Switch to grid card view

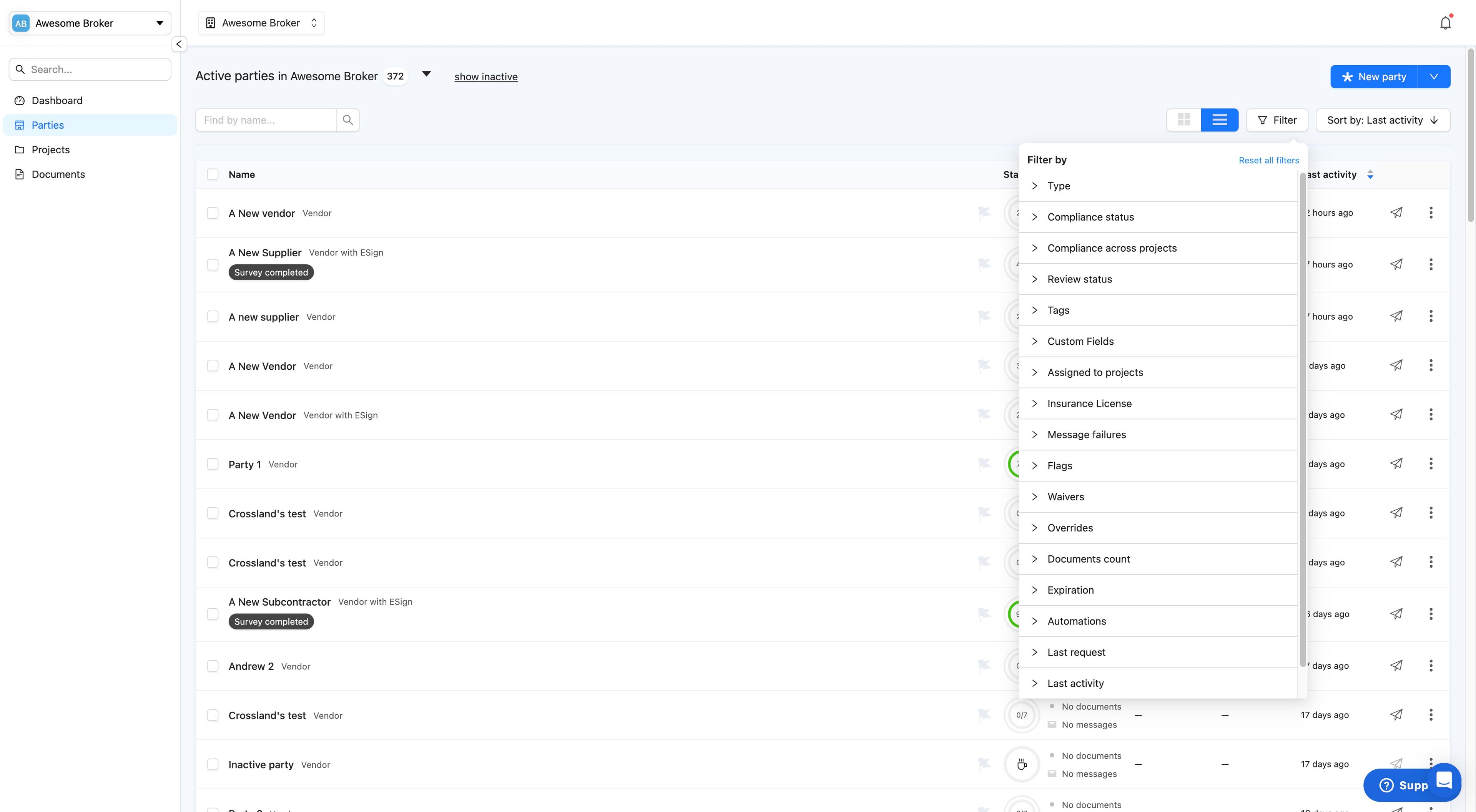tap(1184, 120)
